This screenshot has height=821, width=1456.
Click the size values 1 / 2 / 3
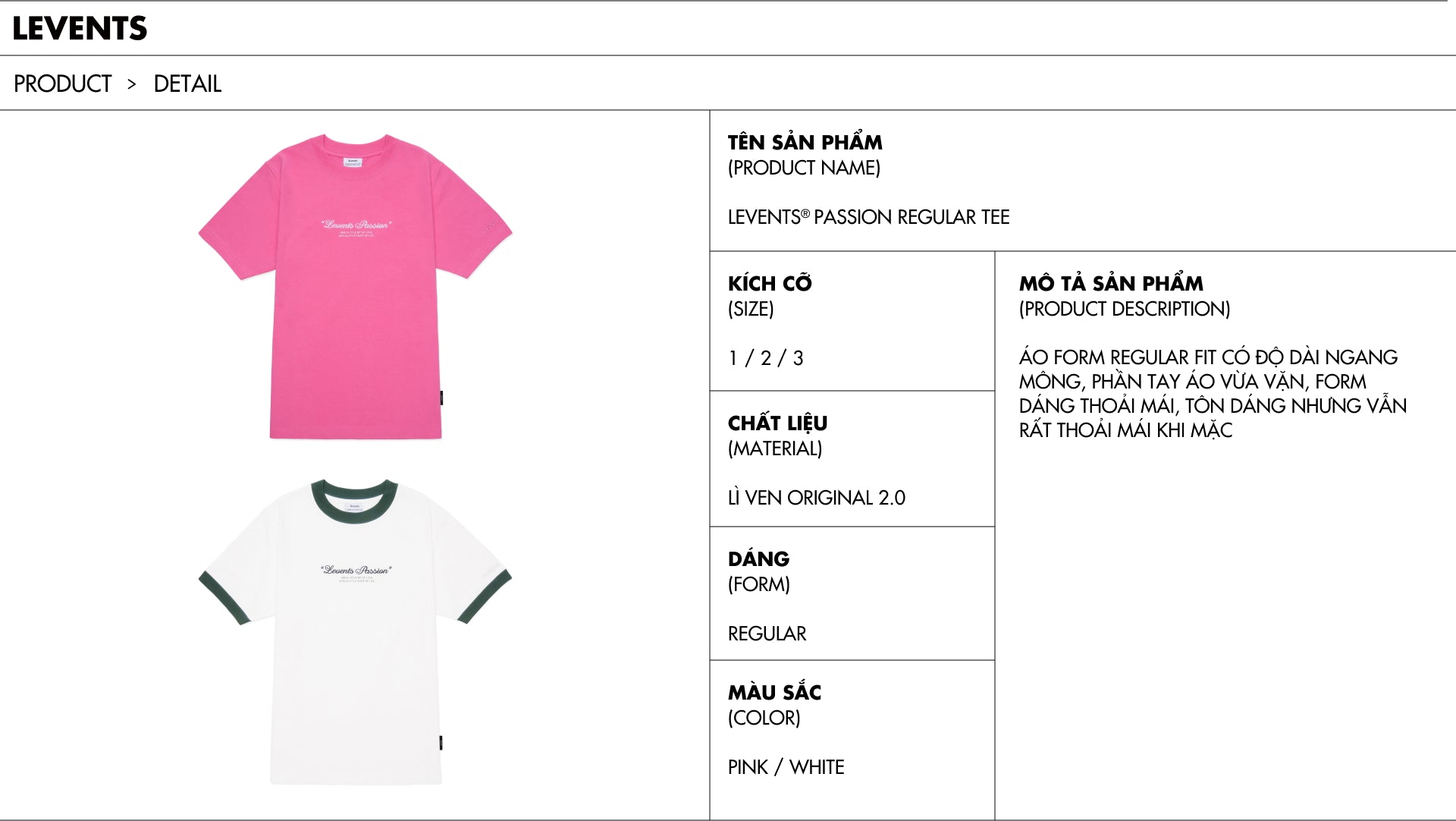765,358
